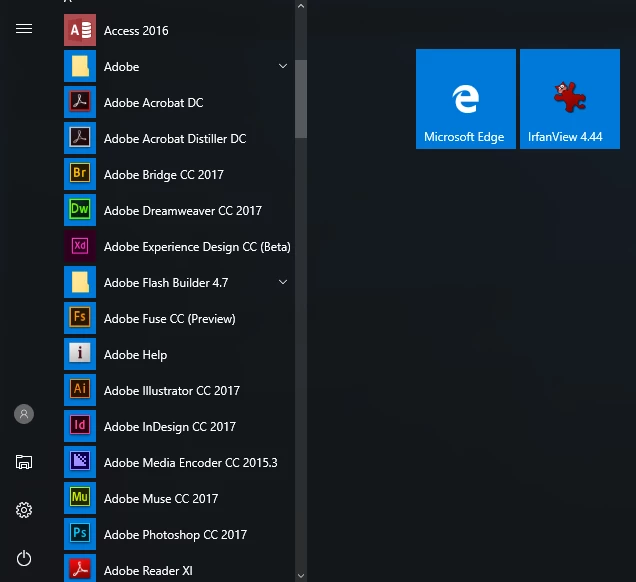Click the Adobe Bridge Br icon

coord(80,174)
